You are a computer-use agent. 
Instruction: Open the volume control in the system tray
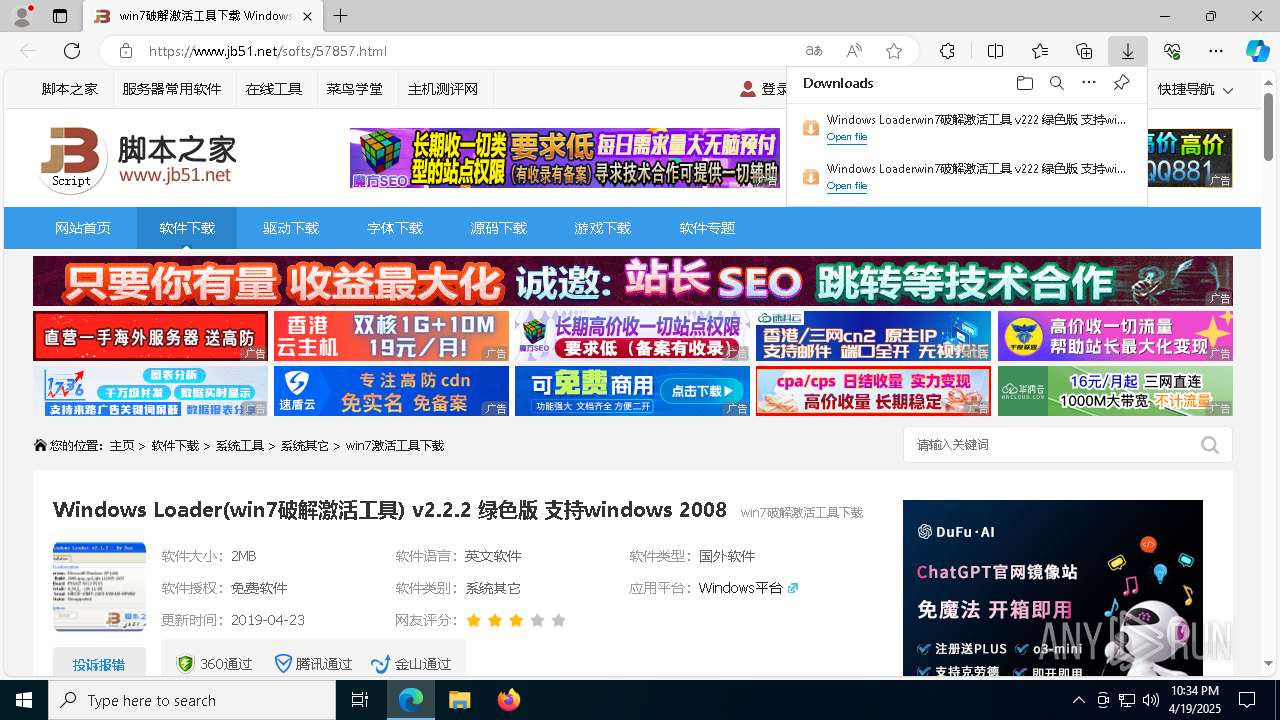(x=1150, y=700)
